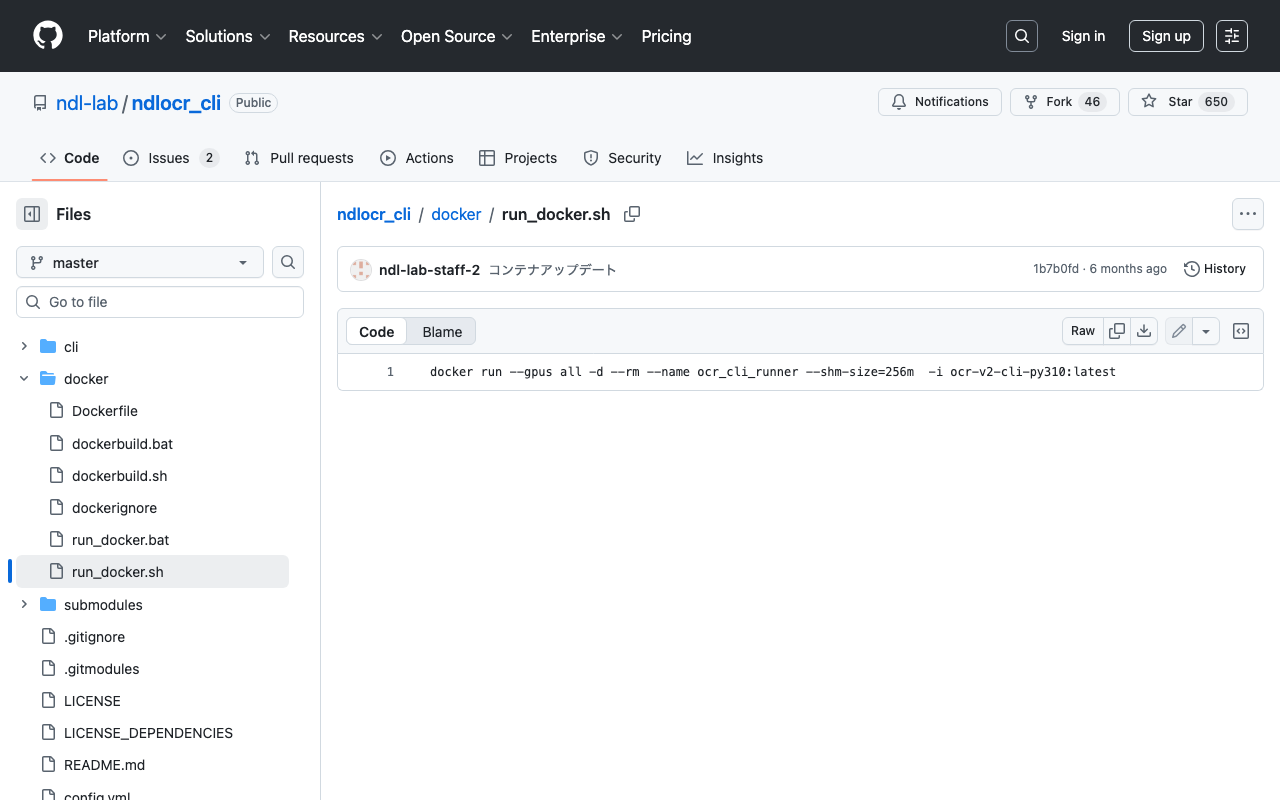Edit the file with the pencil icon
Screen dimensions: 1280x800
(1177, 330)
